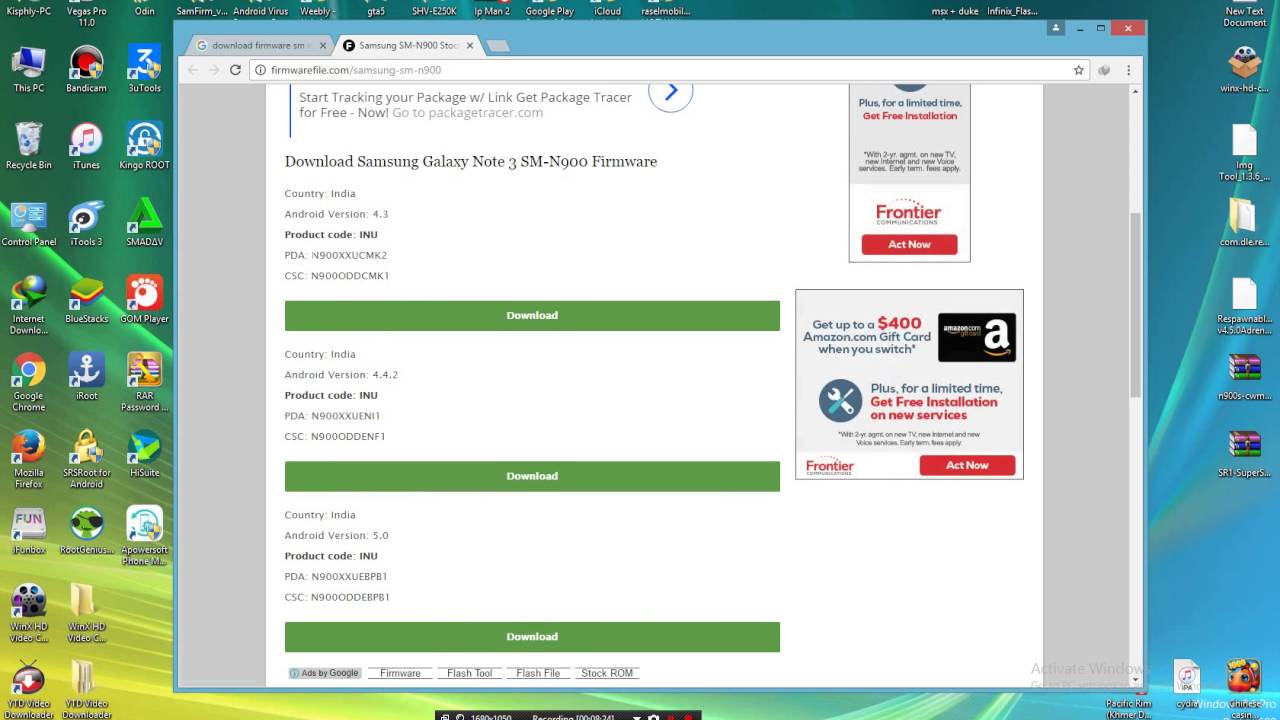Reload the firmwarefile page
Image resolution: width=1280 pixels, height=720 pixels.
[235, 70]
